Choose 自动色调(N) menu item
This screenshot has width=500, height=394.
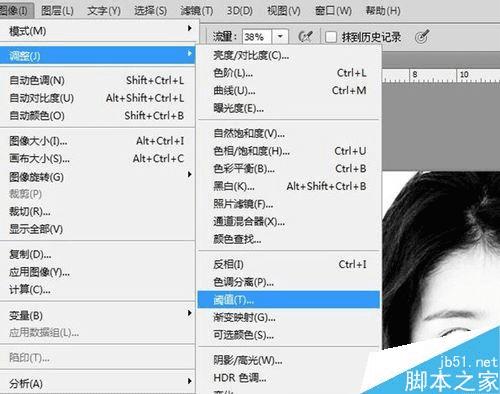[x=97, y=80]
